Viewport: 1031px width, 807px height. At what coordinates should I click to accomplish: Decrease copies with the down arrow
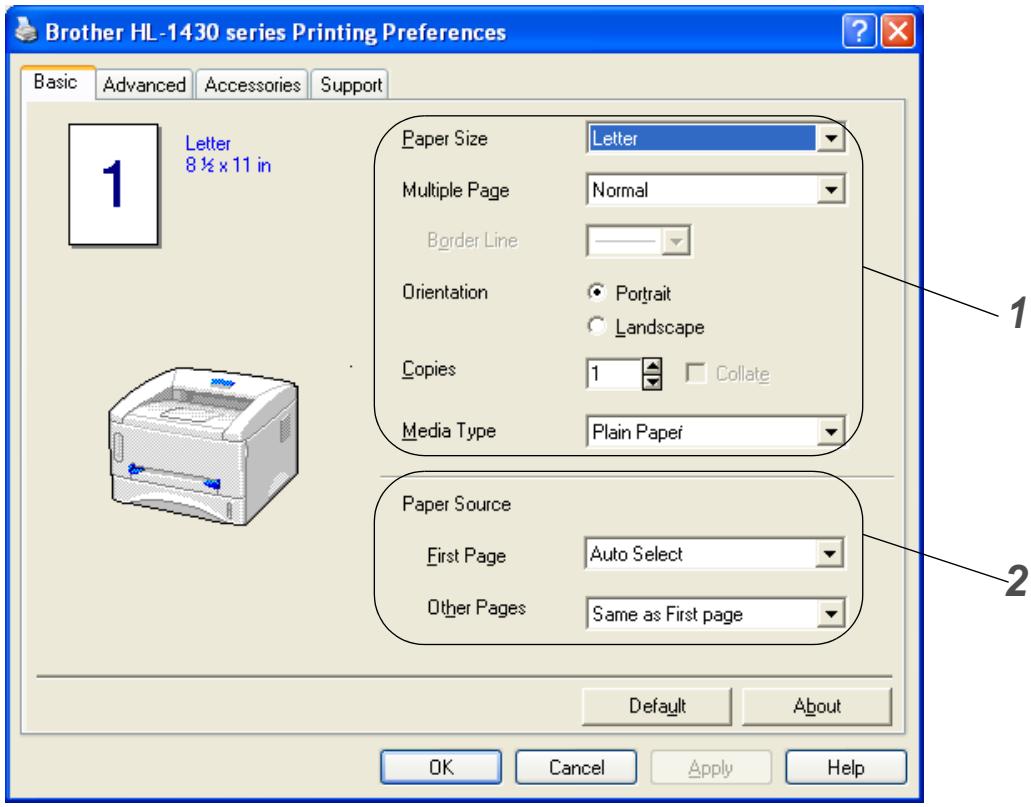[x=652, y=382]
